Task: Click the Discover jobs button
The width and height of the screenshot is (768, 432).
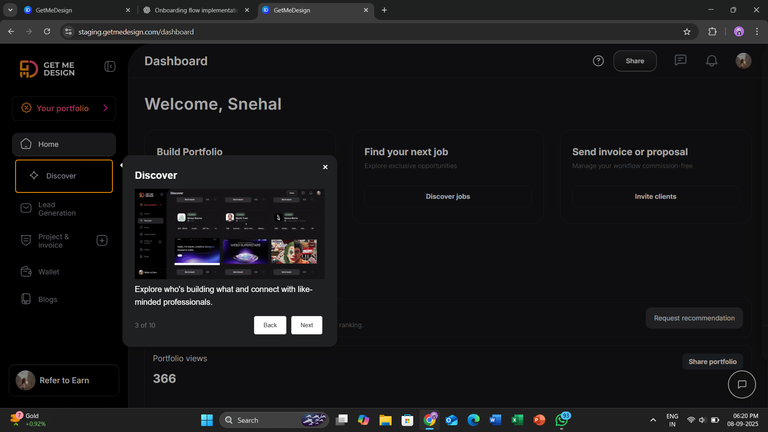Action: (448, 196)
